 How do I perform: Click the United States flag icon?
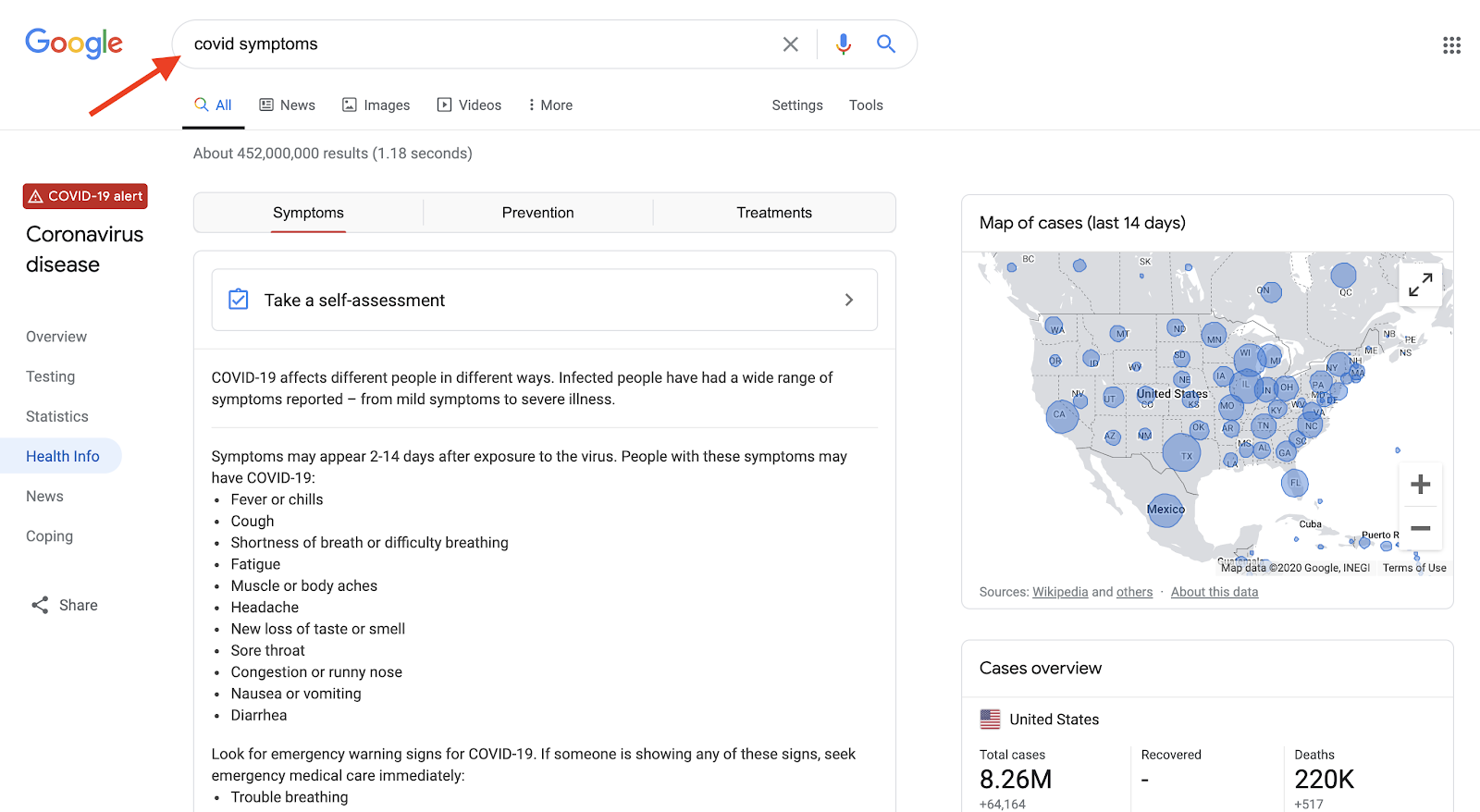[990, 719]
